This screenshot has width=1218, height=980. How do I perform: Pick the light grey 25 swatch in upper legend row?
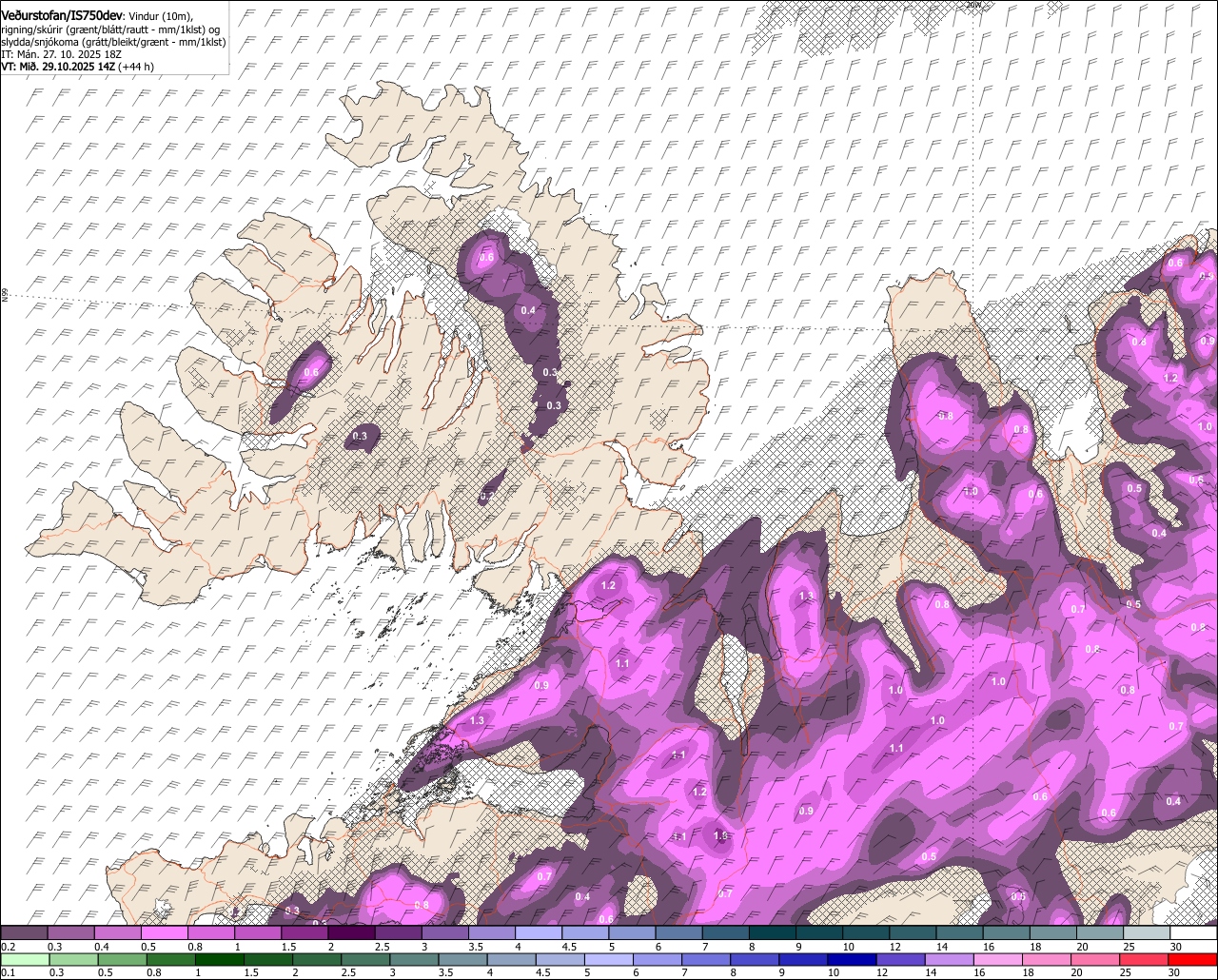[x=1147, y=933]
